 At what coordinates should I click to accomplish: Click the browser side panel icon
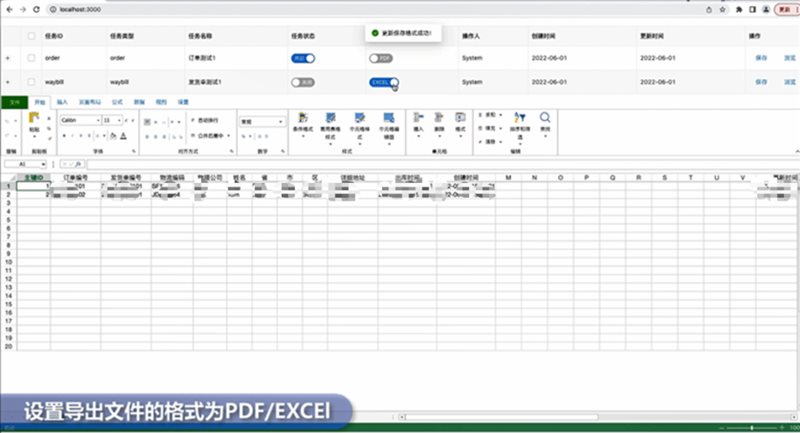753,10
